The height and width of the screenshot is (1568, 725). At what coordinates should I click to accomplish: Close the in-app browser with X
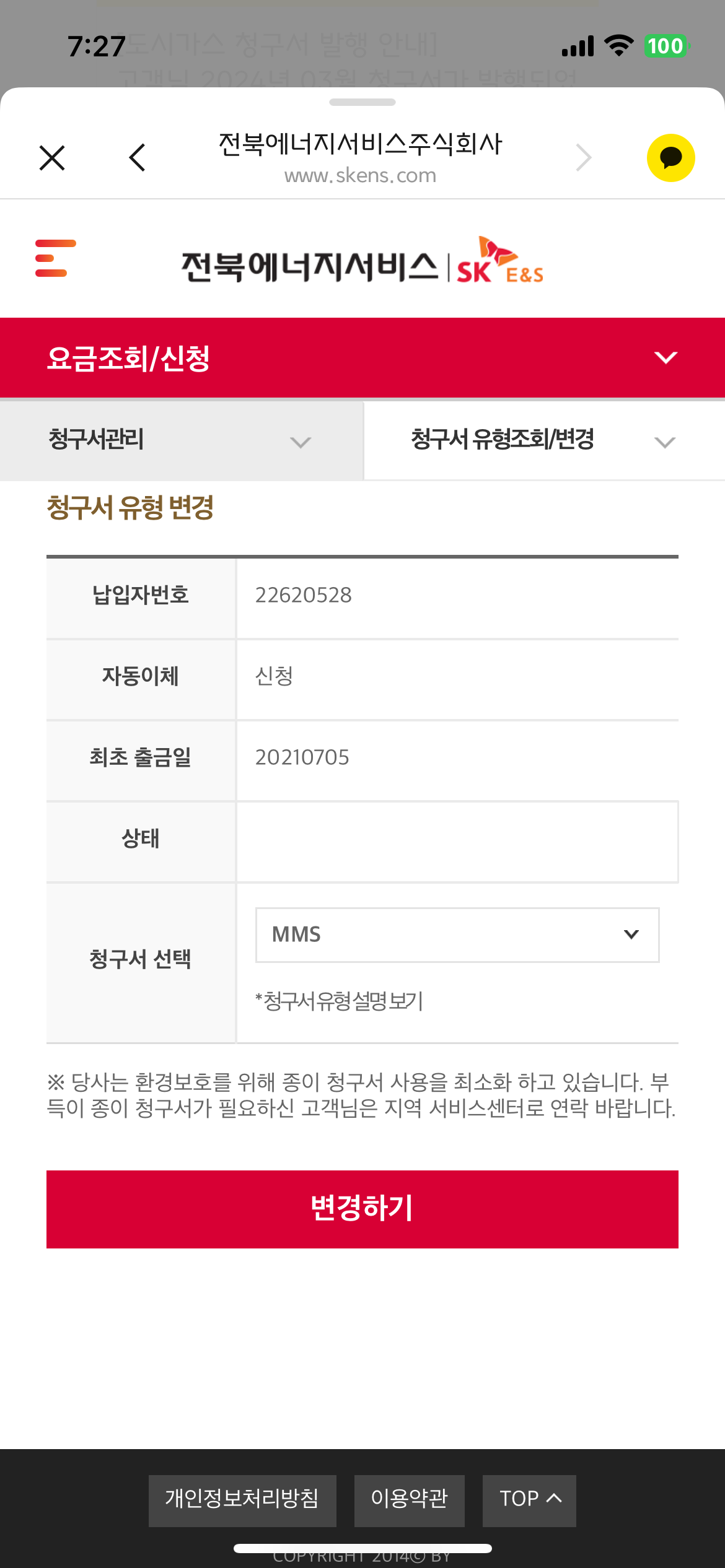[52, 158]
